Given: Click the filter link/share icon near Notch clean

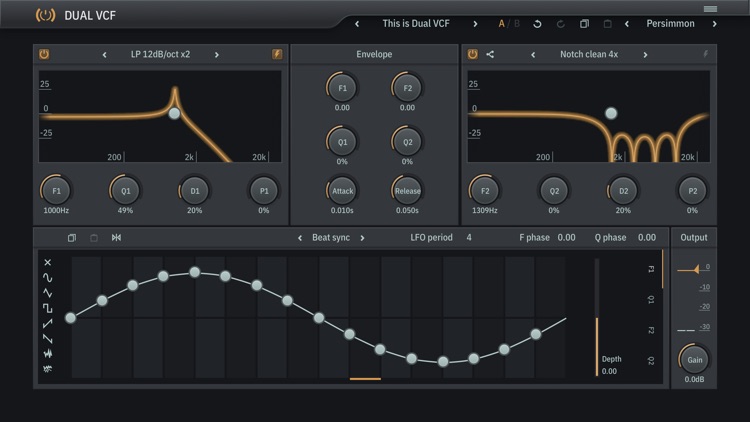Looking at the screenshot, I should pos(490,54).
